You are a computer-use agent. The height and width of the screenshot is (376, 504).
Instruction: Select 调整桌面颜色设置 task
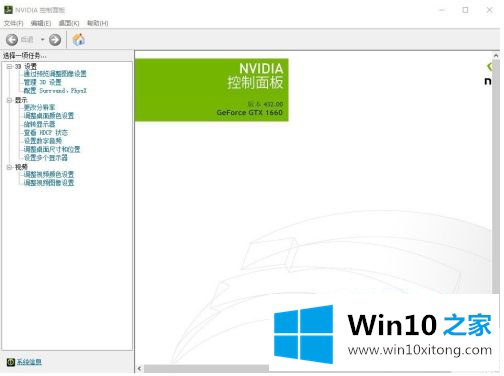point(49,116)
